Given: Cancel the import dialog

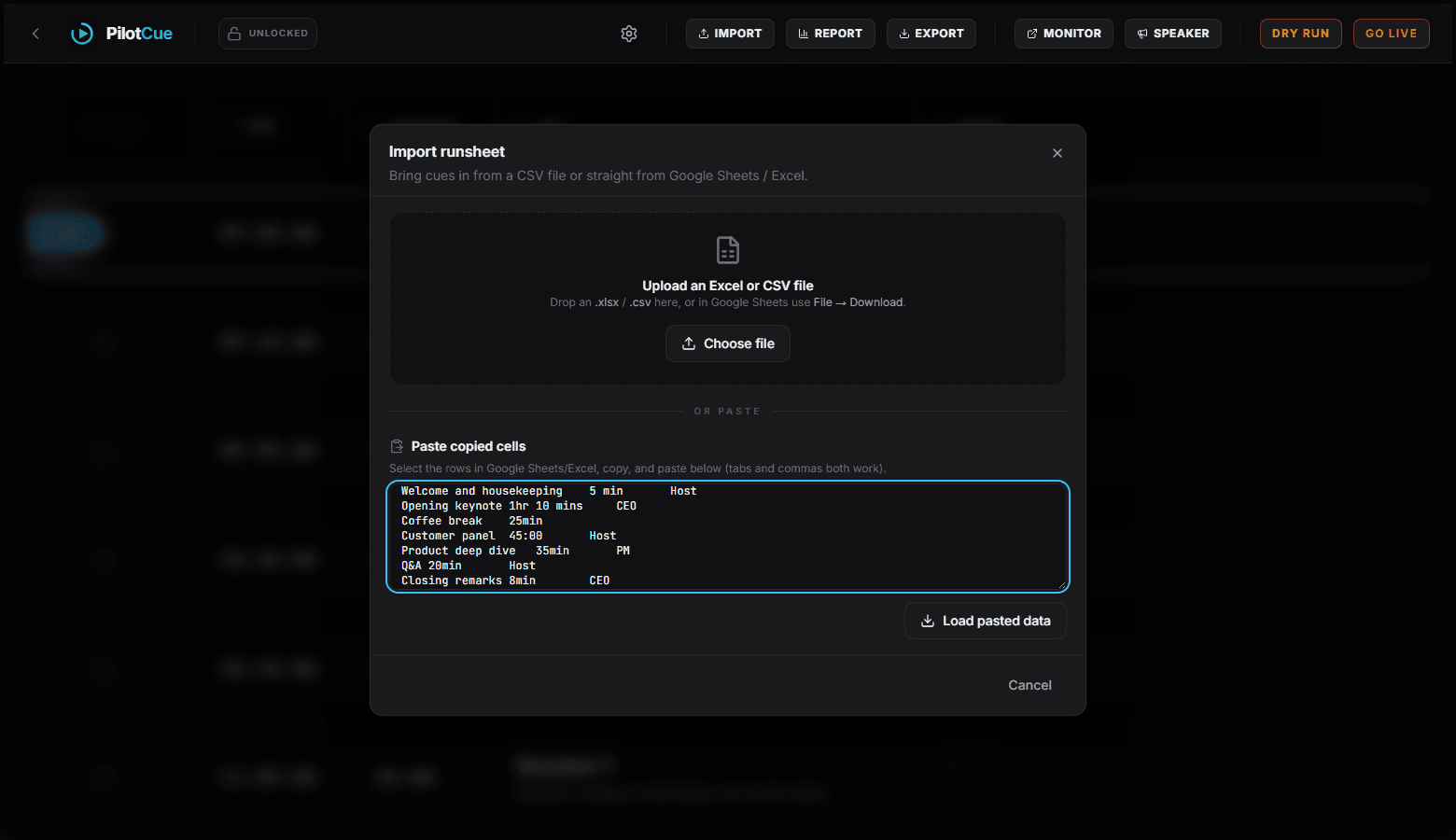Looking at the screenshot, I should point(1029,685).
